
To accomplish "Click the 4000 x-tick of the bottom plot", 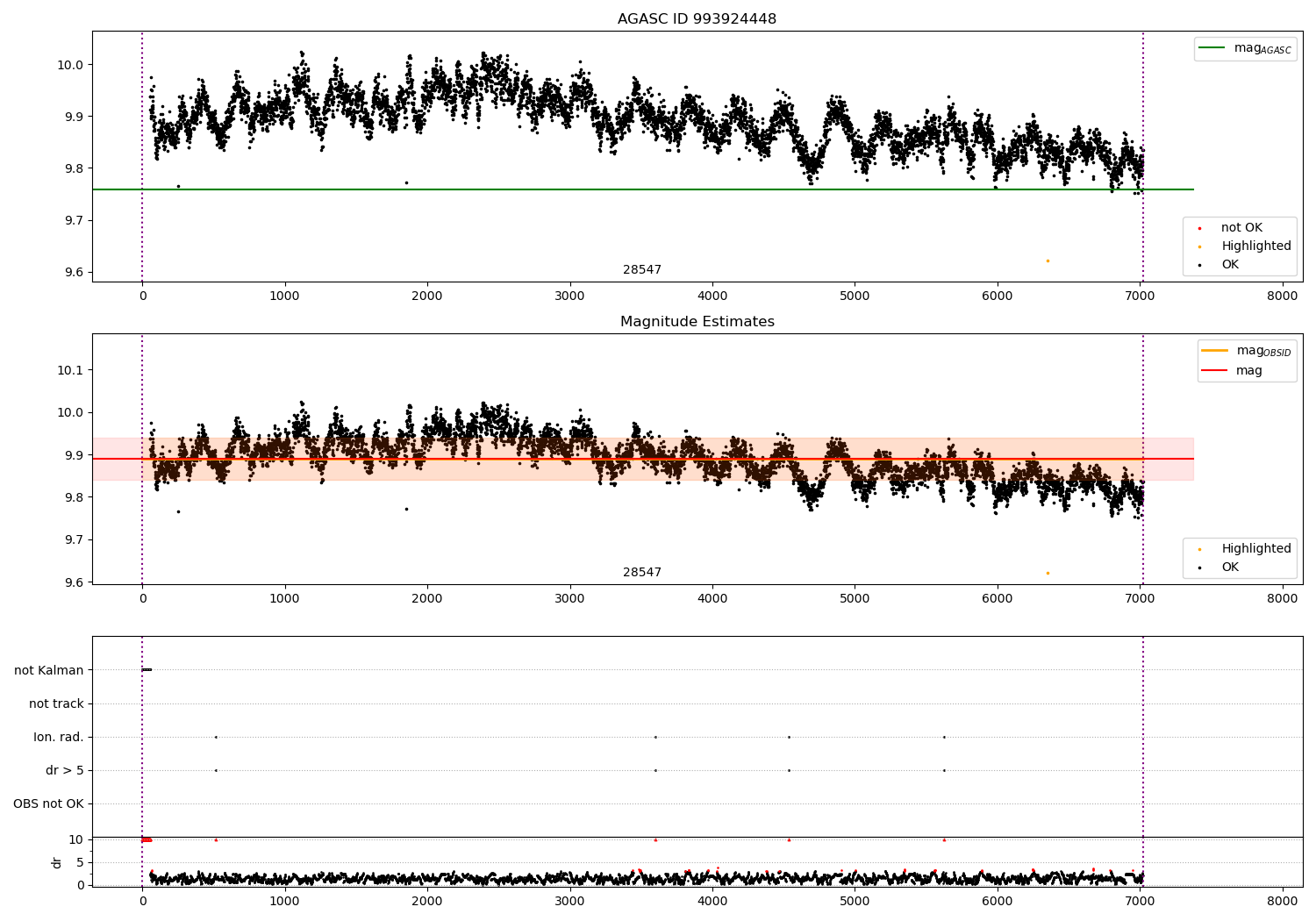I will click(712, 901).
